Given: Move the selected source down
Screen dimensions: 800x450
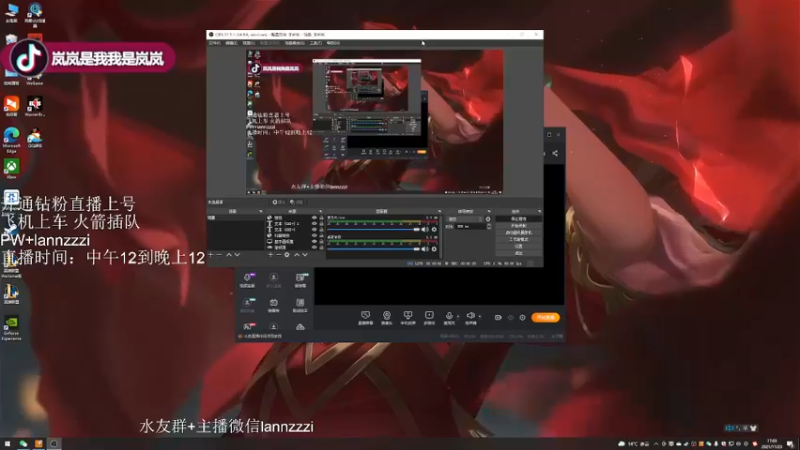Looking at the screenshot, I should 305,255.
